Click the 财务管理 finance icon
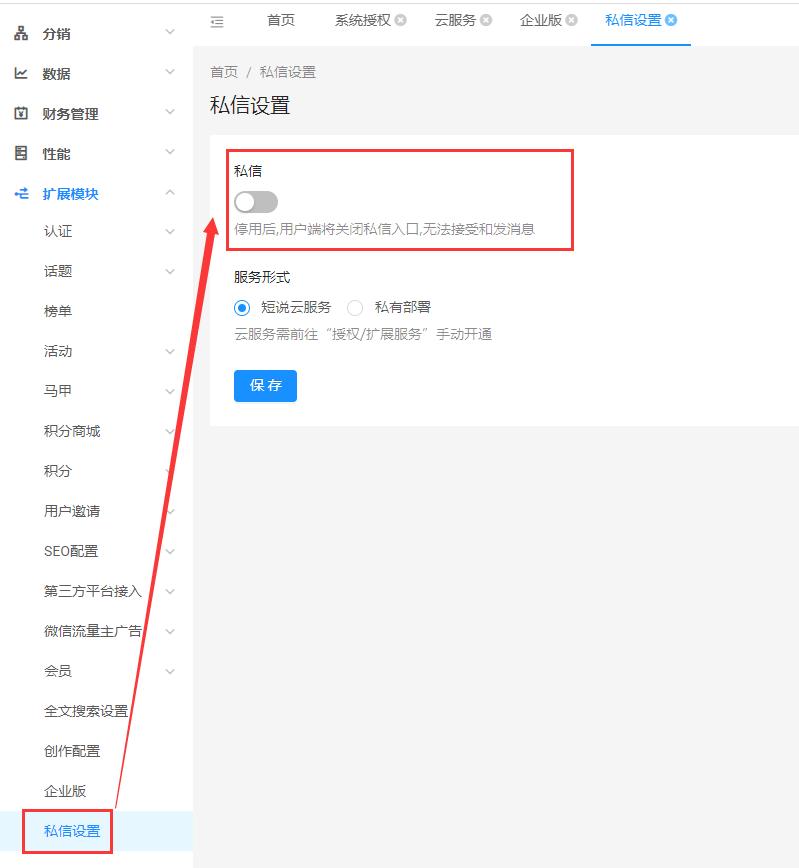Viewport: 799px width, 868px height. tap(21, 113)
